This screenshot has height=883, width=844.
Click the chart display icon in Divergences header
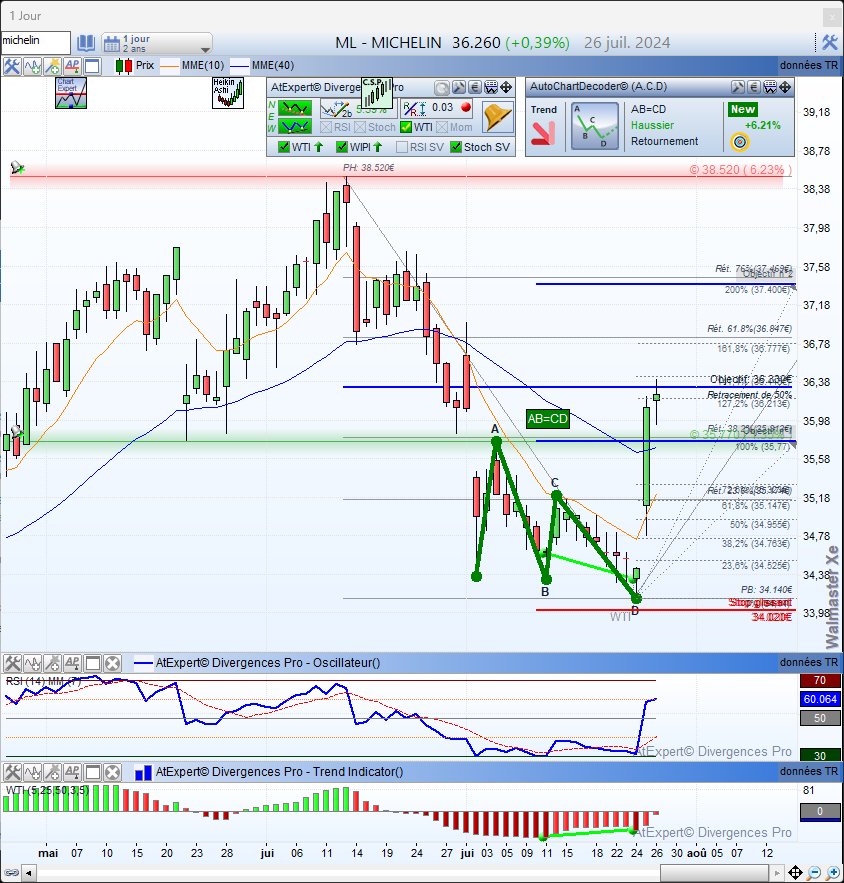(491, 87)
